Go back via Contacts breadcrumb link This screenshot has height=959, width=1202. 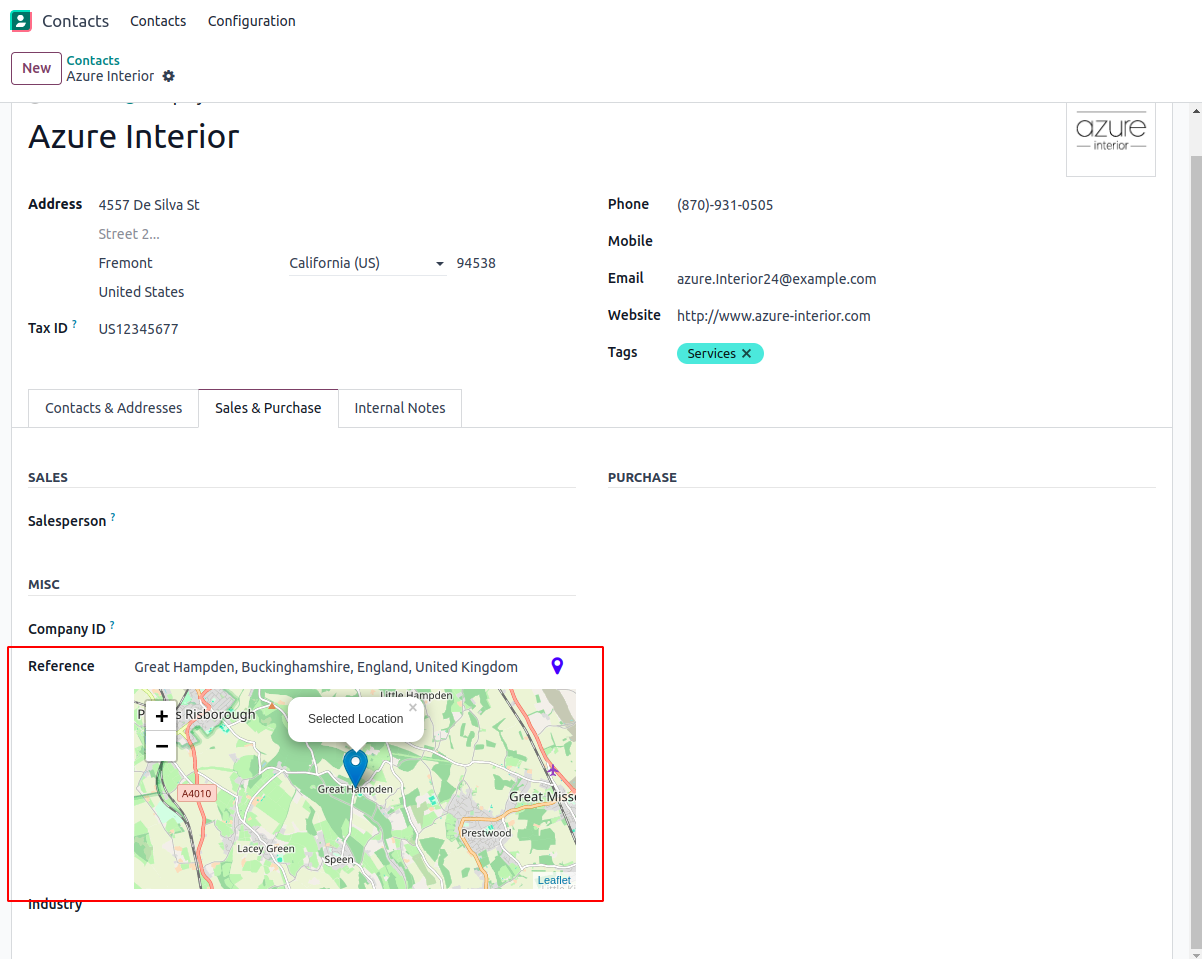(93, 61)
